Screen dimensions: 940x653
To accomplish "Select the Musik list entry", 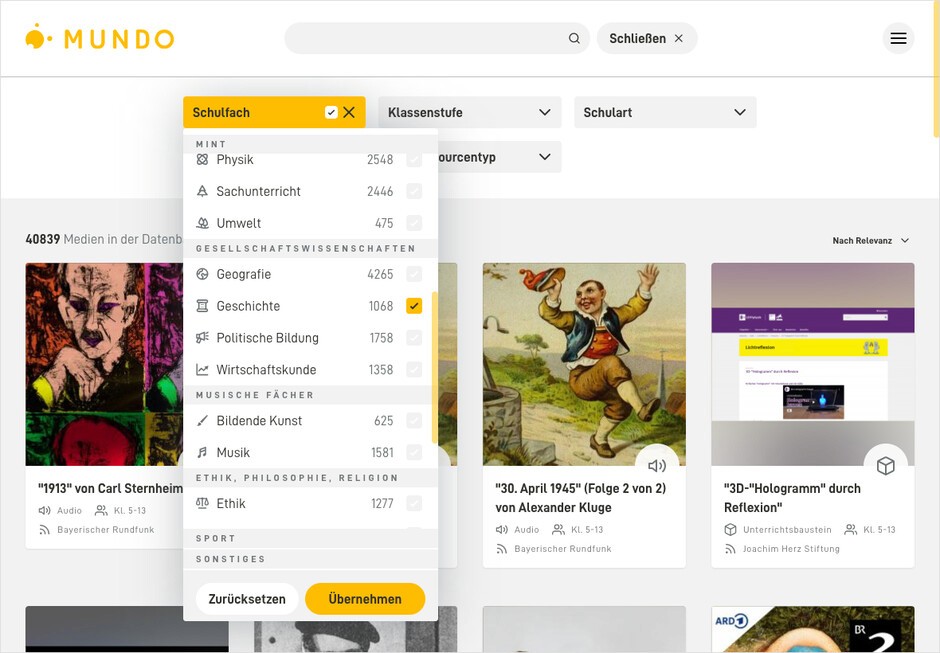I will pos(307,452).
